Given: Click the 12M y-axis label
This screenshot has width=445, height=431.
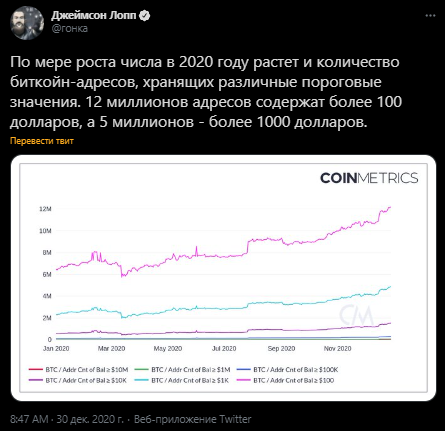Looking at the screenshot, I should (45, 209).
